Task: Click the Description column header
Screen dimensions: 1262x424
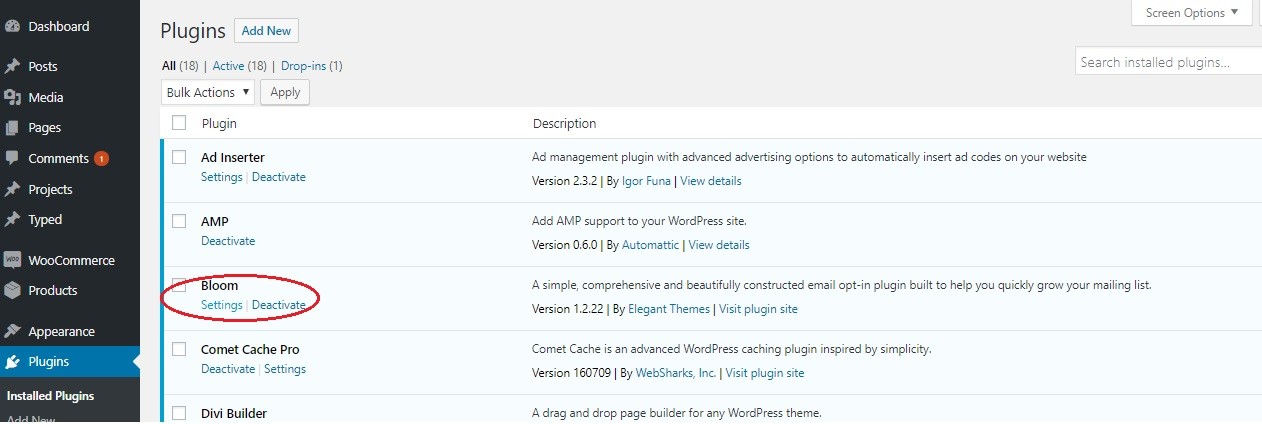Action: point(564,123)
